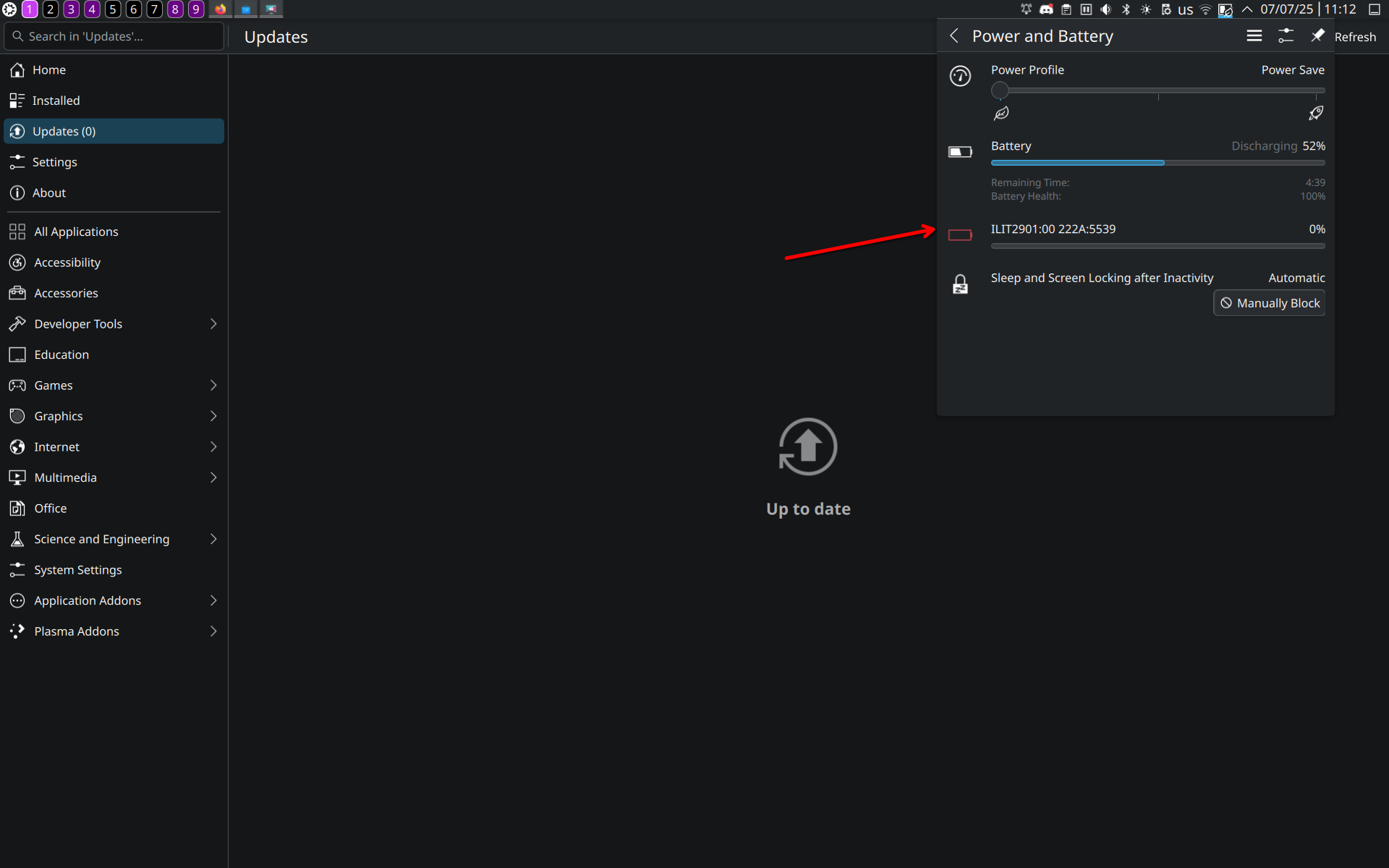Viewport: 1389px width, 868px height.
Task: Switch to virtual desktop 5
Action: coord(113,9)
